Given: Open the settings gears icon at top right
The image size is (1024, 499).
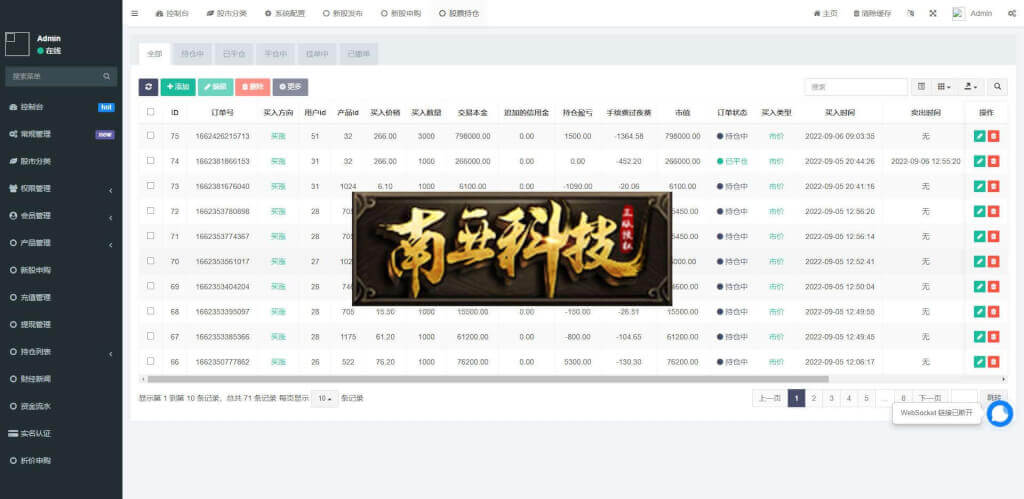Looking at the screenshot, I should coord(1012,13).
